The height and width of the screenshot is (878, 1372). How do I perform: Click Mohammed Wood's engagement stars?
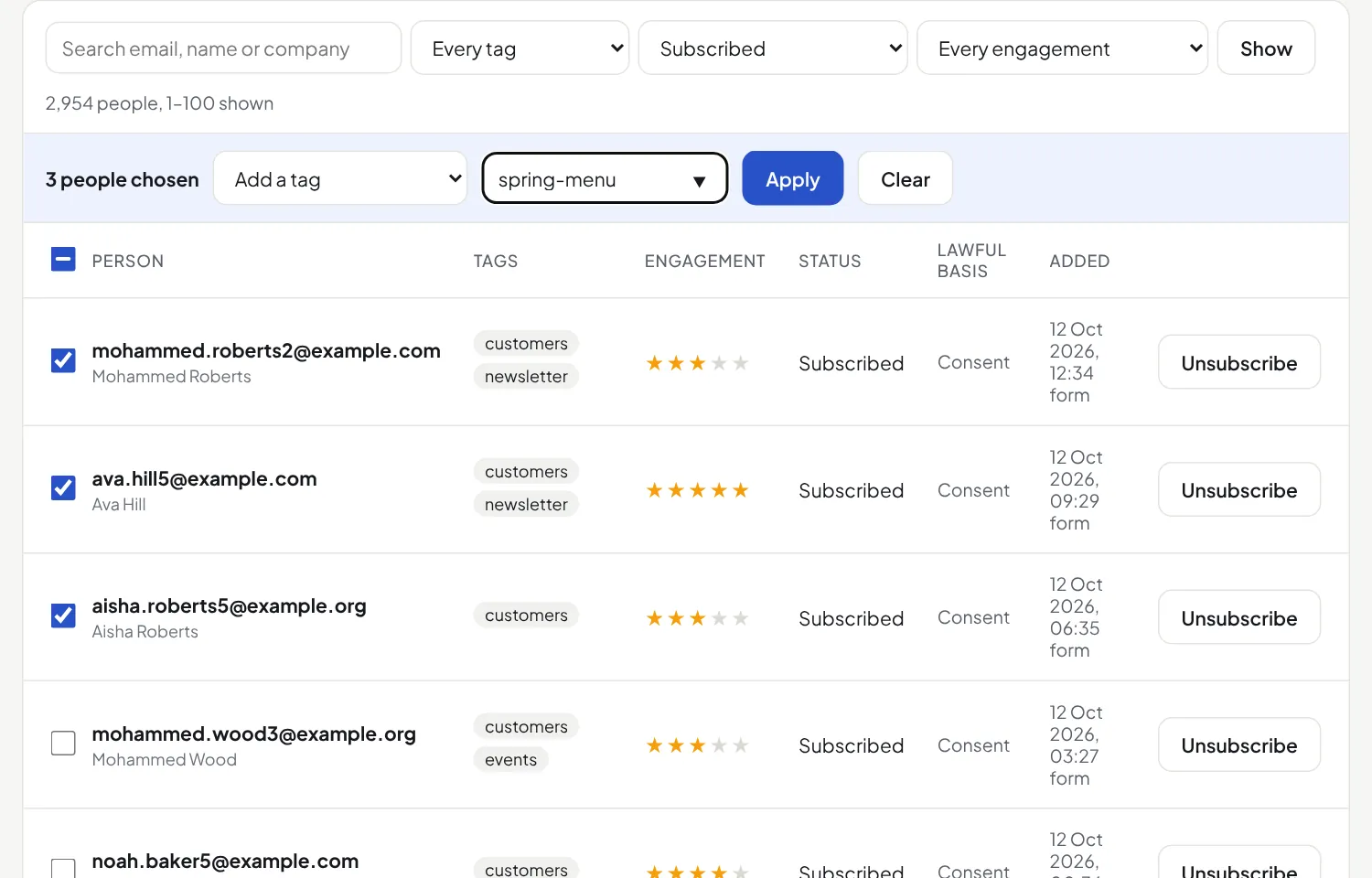(x=697, y=745)
